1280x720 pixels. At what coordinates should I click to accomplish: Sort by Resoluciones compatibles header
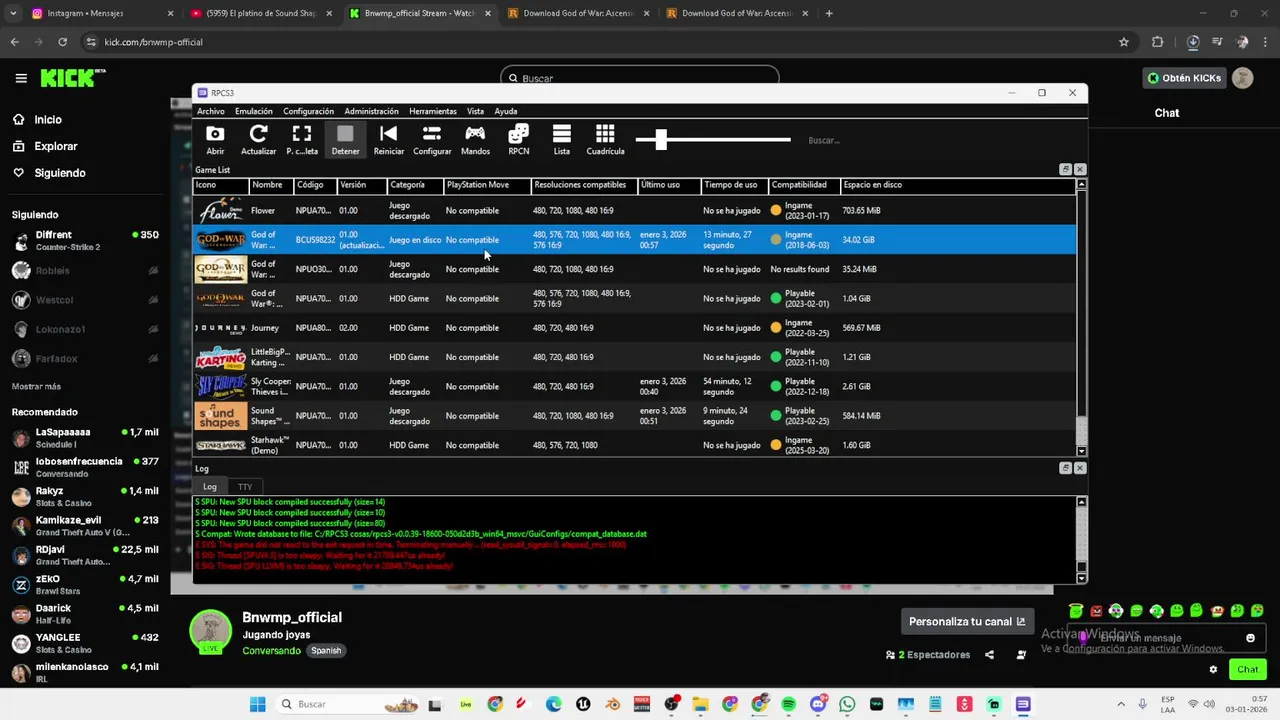click(584, 185)
